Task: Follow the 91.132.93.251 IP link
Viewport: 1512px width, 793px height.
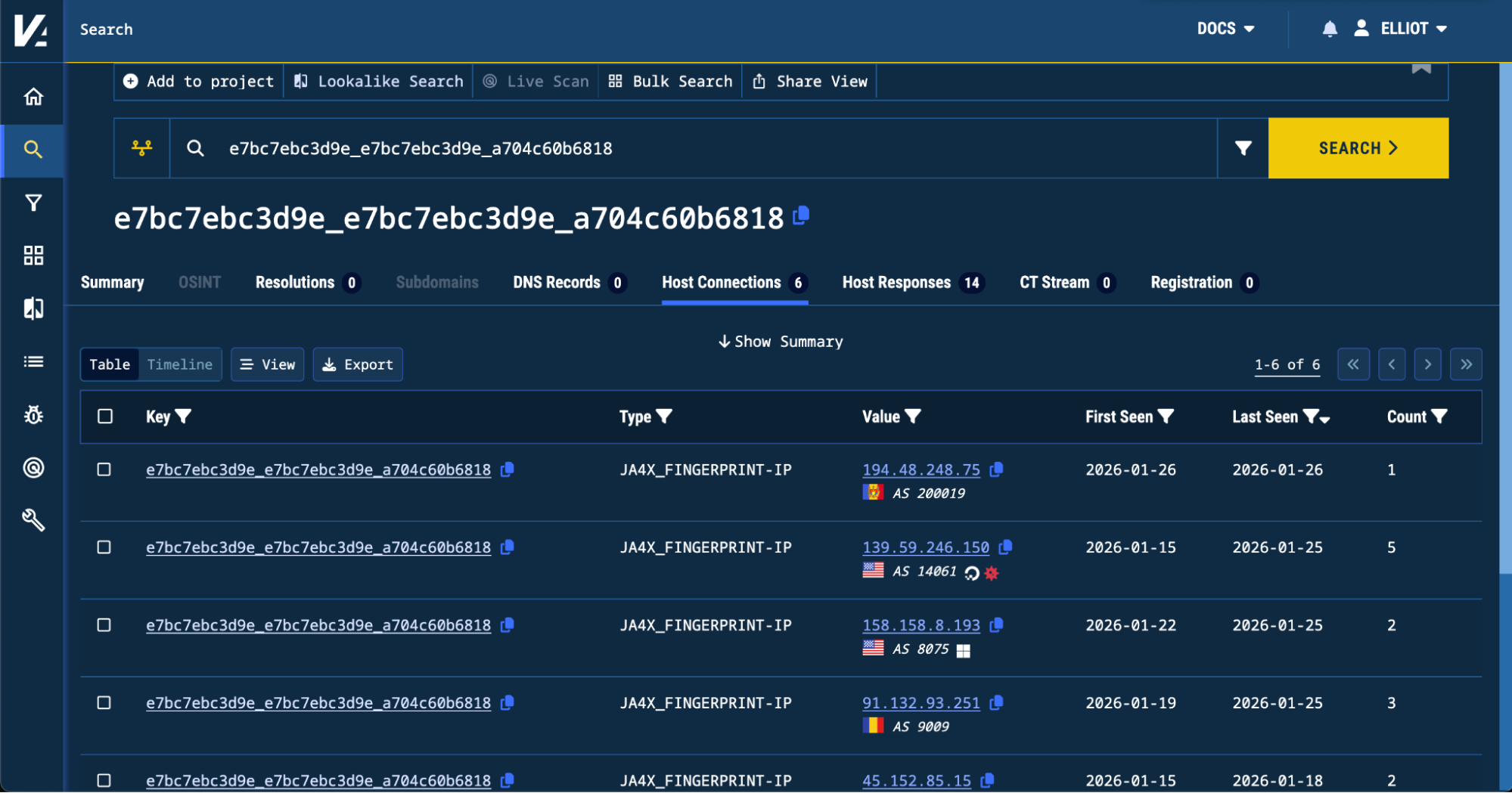Action: (920, 703)
